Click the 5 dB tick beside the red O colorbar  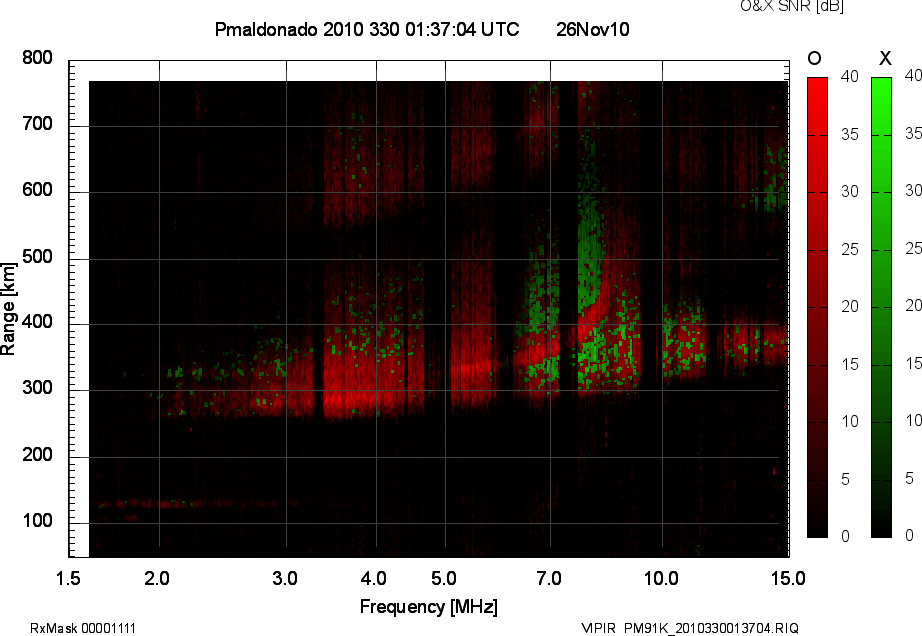(x=846, y=480)
